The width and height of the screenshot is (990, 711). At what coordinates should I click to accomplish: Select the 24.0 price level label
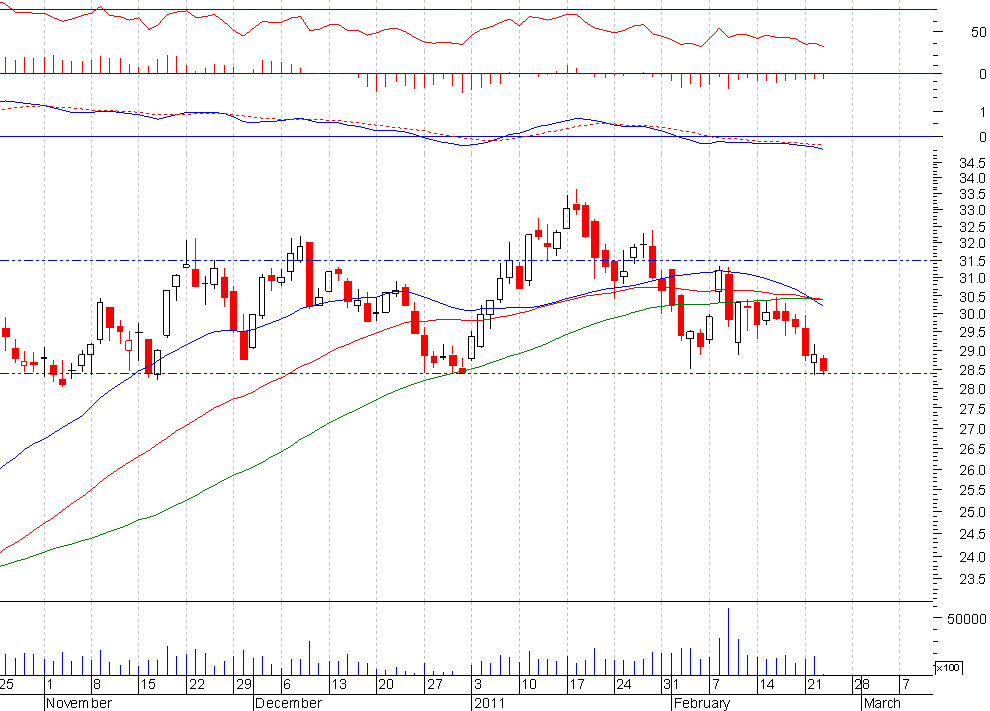[x=972, y=558]
